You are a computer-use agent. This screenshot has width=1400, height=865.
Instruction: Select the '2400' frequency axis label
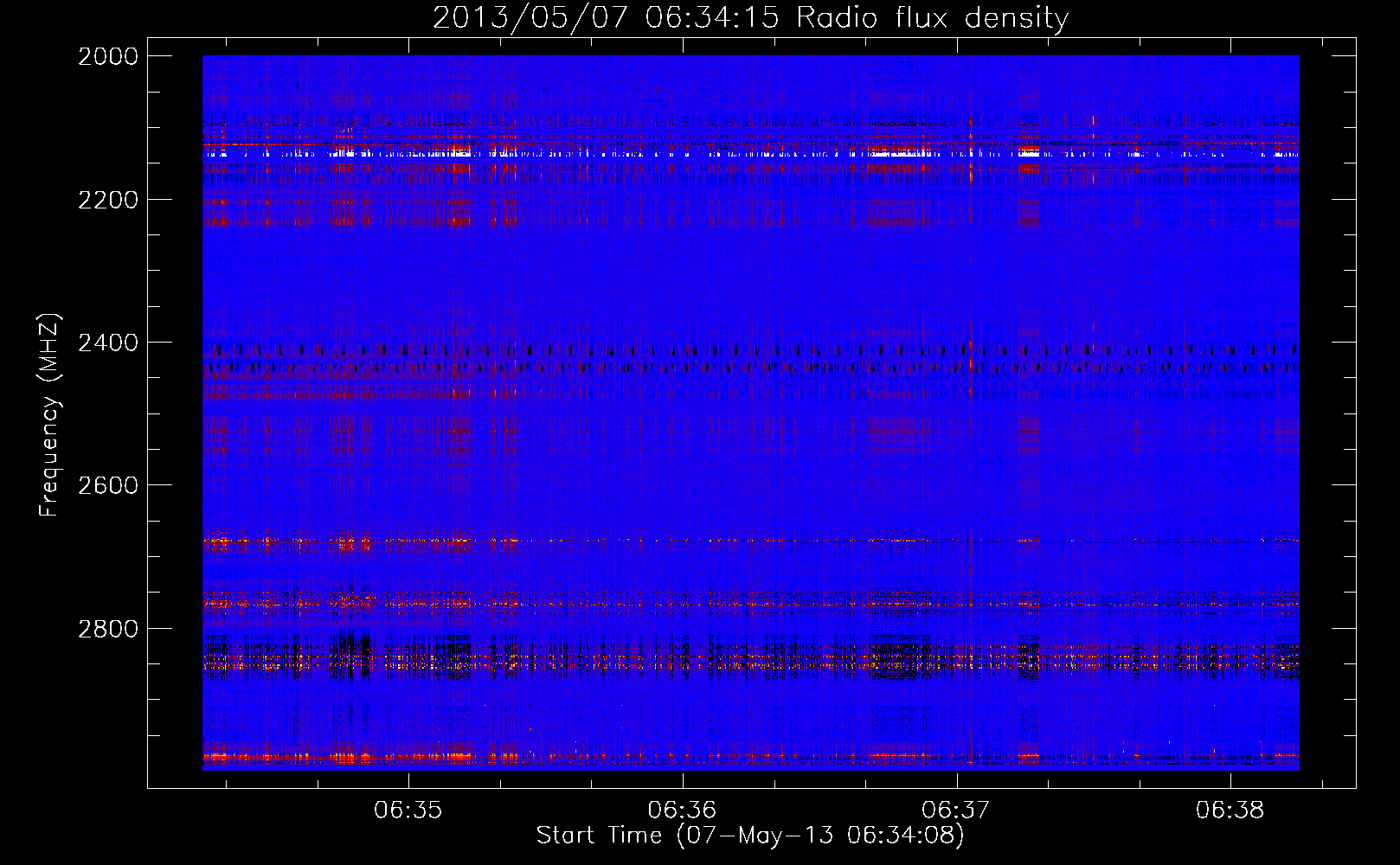108,343
